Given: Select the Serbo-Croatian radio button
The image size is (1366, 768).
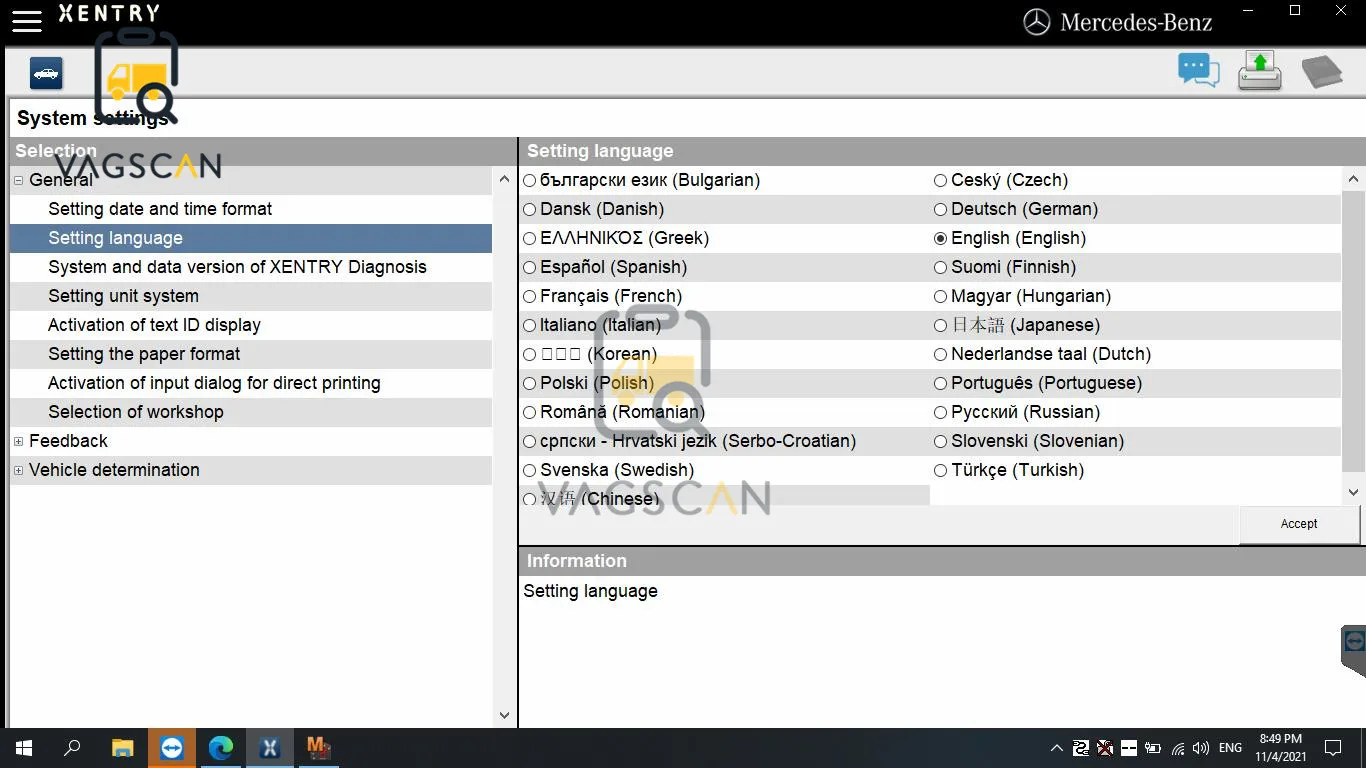Looking at the screenshot, I should [530, 442].
